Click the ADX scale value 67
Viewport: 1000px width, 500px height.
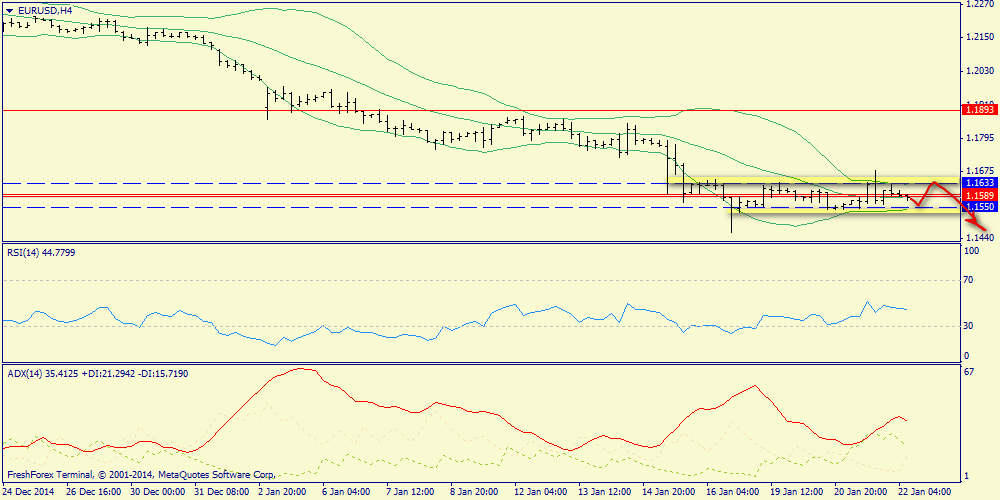pyautogui.click(x=970, y=372)
